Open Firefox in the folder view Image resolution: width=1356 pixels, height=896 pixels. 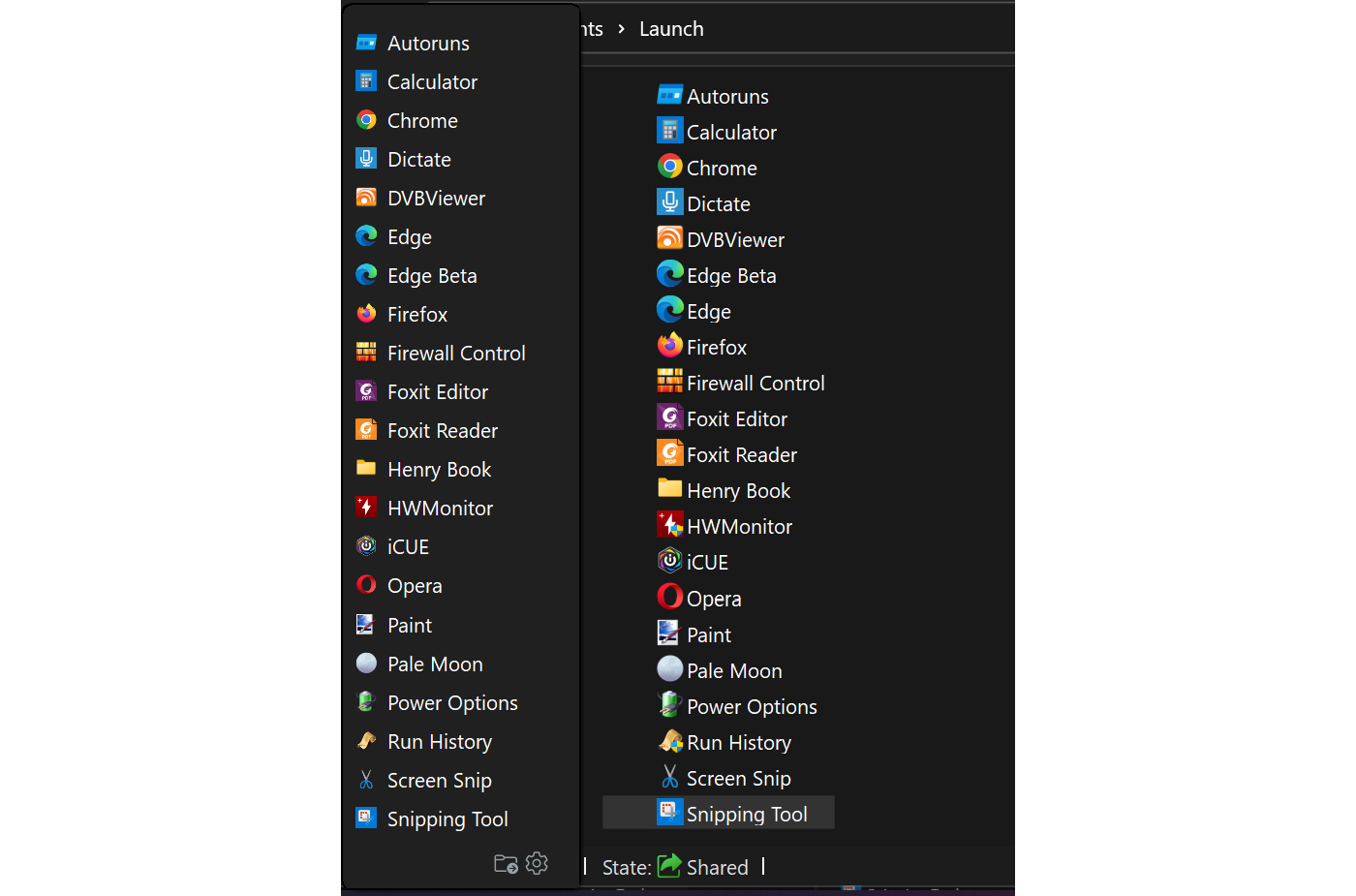(716, 346)
